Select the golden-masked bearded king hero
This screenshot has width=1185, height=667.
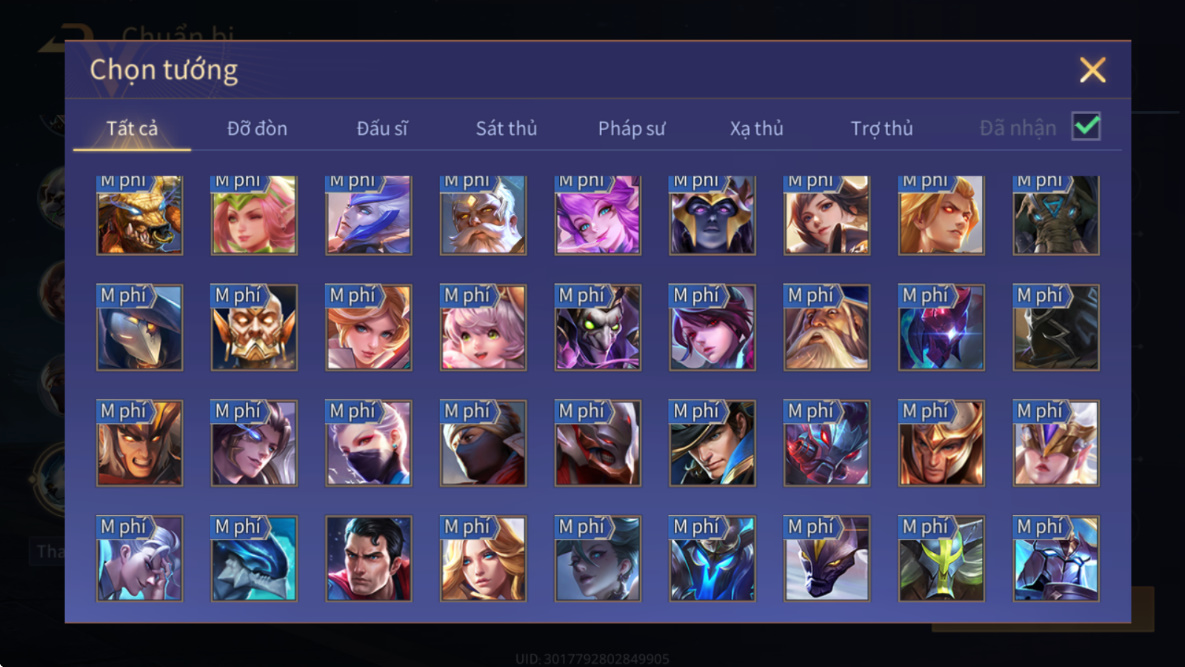click(254, 328)
